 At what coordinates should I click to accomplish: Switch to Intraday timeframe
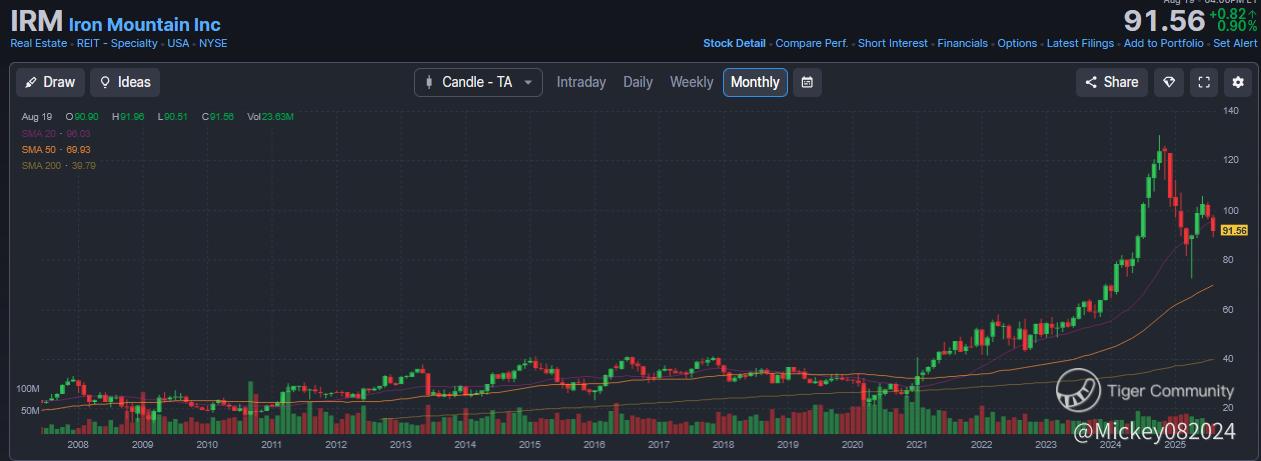click(x=581, y=82)
